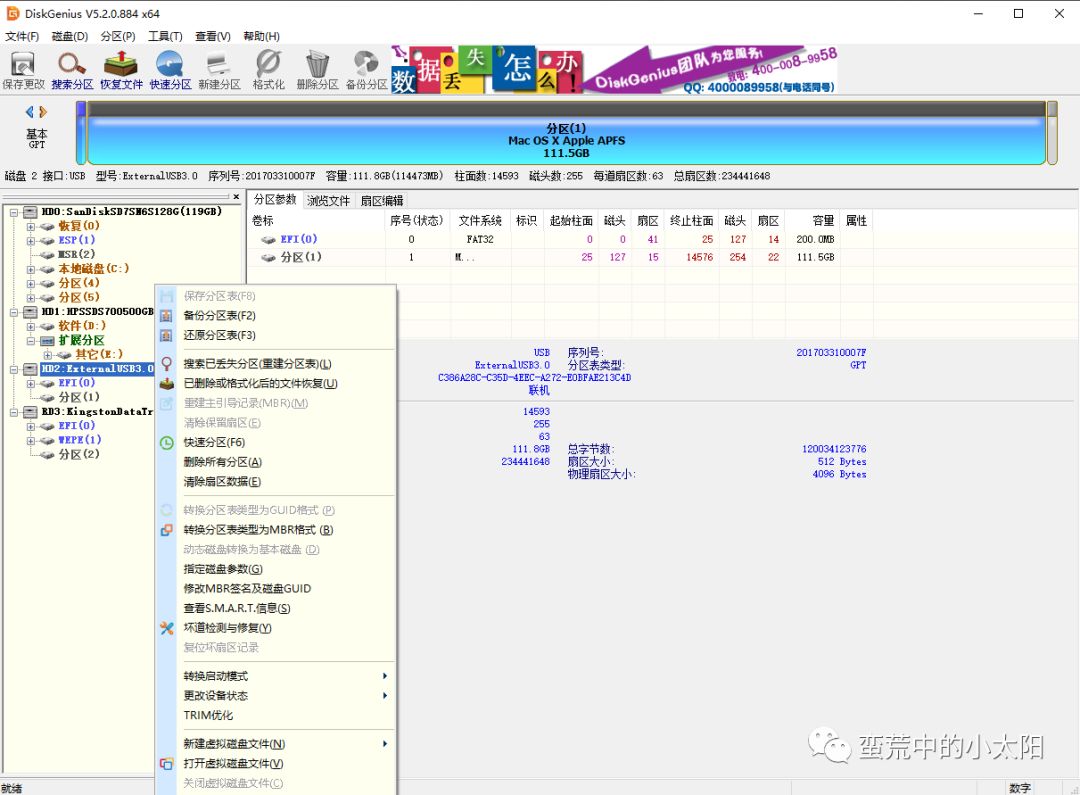
Task: Select EFI(0) under the HD2 disk
Action: (x=76, y=383)
